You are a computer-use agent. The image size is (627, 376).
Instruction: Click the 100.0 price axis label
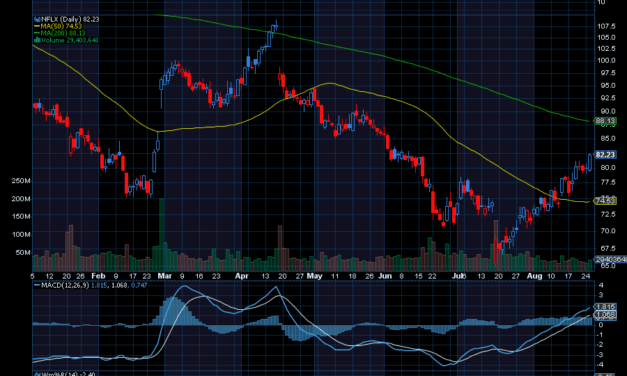click(606, 61)
